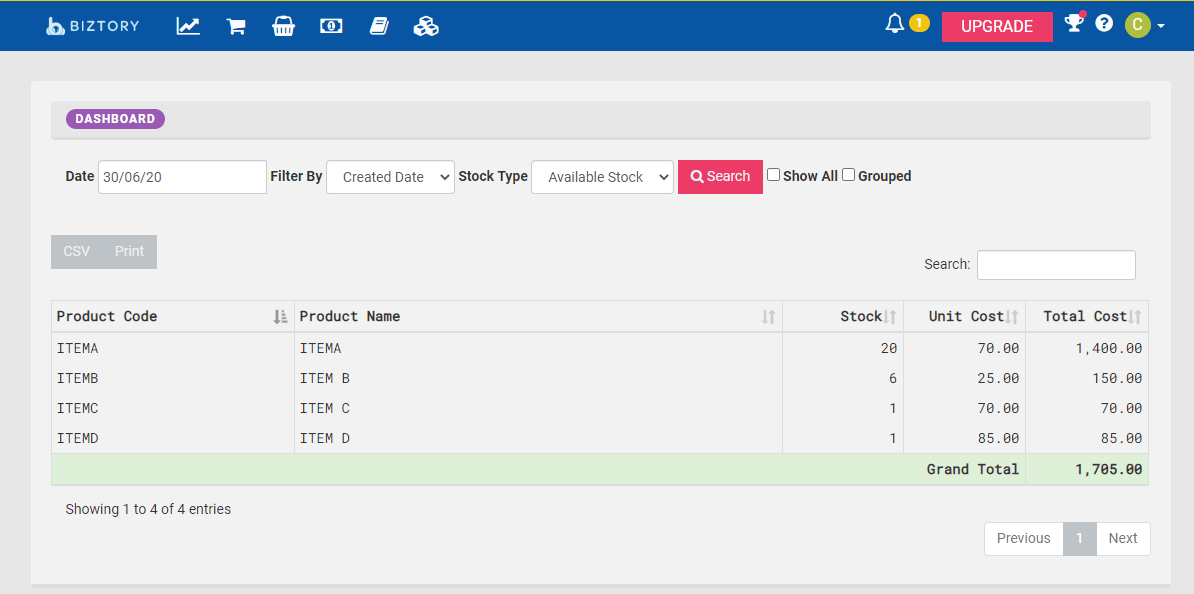Image resolution: width=1194 pixels, height=594 pixels.
Task: Click the money bill icon
Action: tap(331, 26)
